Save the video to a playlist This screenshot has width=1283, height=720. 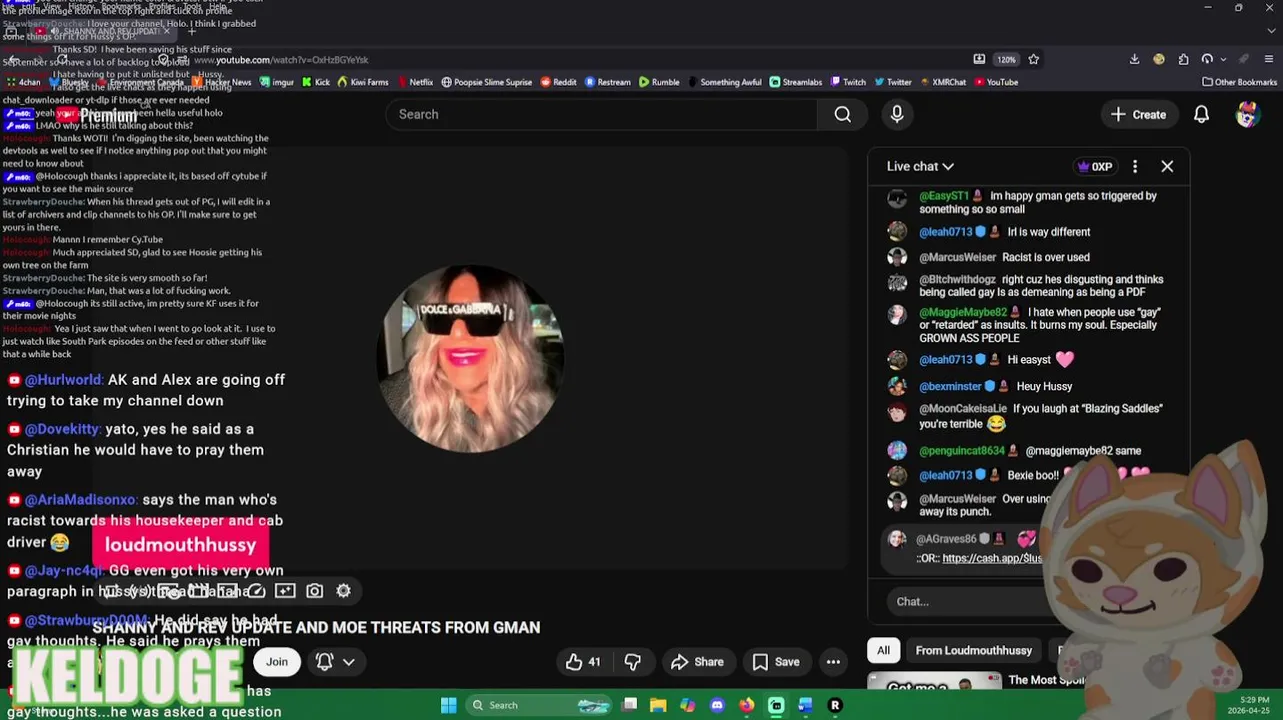(775, 662)
